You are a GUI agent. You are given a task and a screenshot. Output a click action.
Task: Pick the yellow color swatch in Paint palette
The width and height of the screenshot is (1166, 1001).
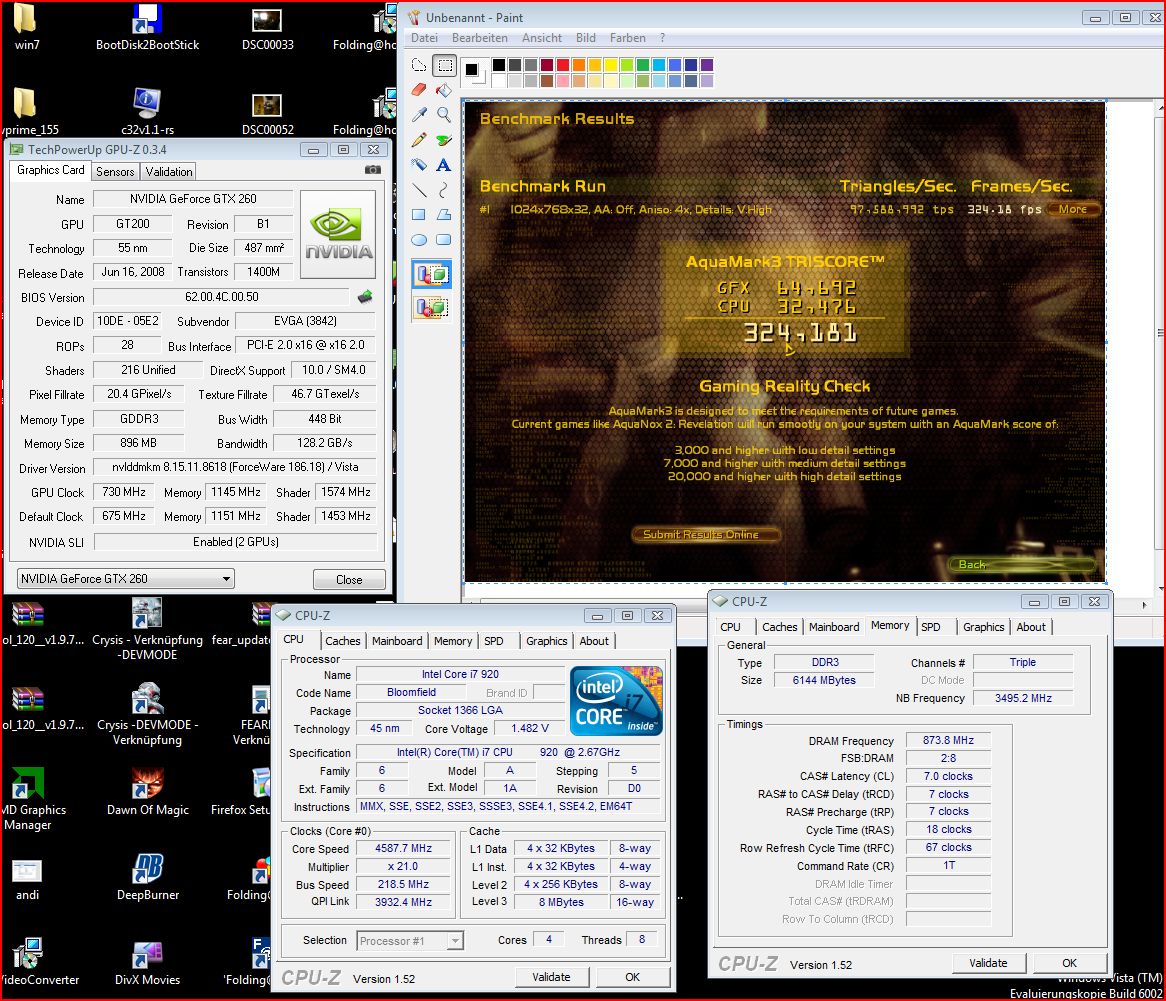(611, 65)
